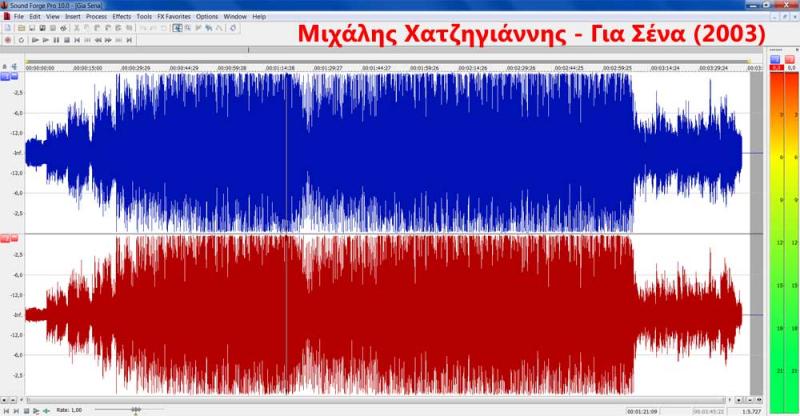Click the Undo toolbar icon
Image resolution: width=800 pixels, height=416 pixels.
coord(143,28)
